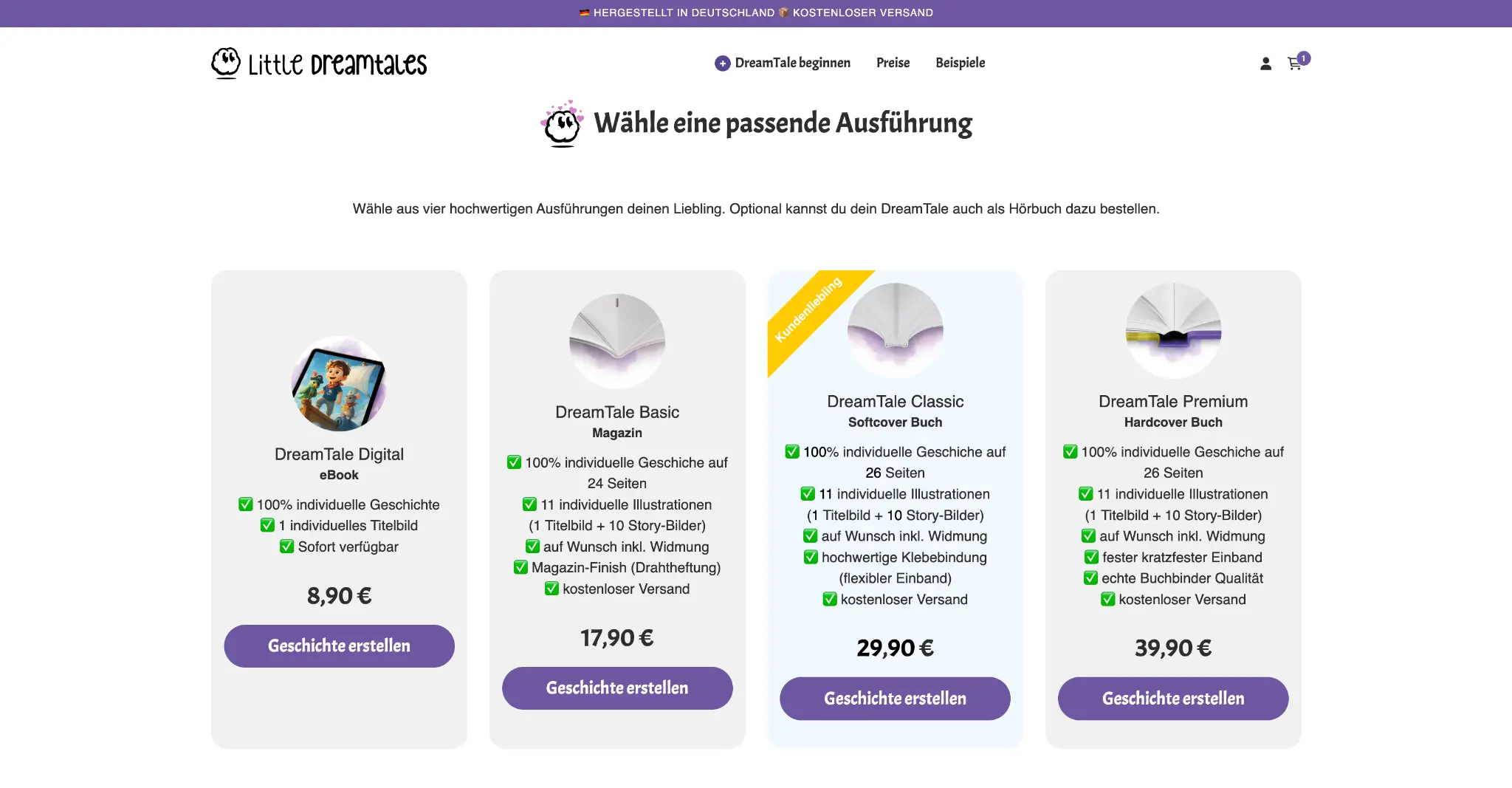
Task: Click the Little Dreamtales logo
Action: point(319,64)
